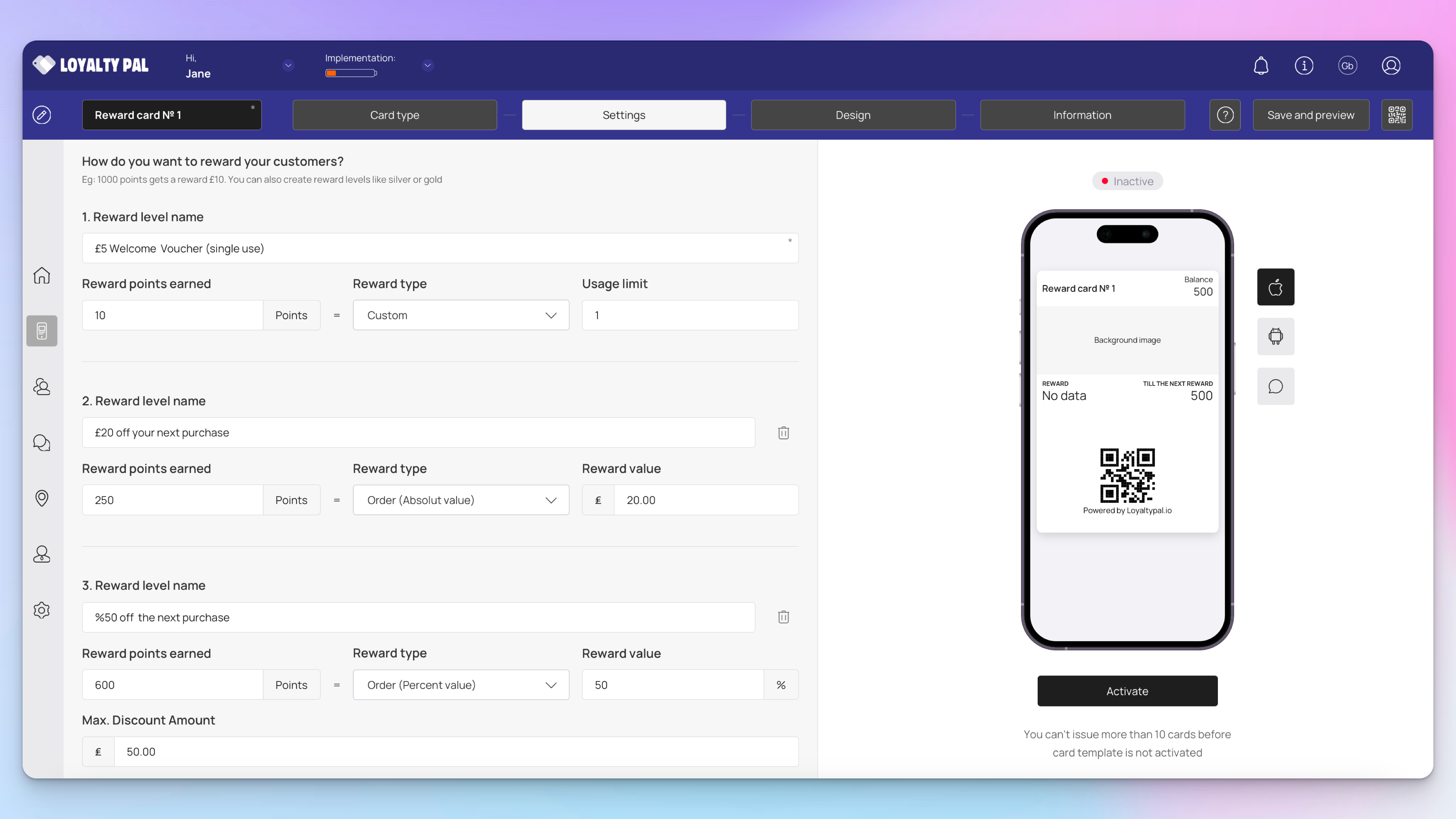The width and height of the screenshot is (1456, 819).
Task: Delete the third reward level
Action: 783,617
